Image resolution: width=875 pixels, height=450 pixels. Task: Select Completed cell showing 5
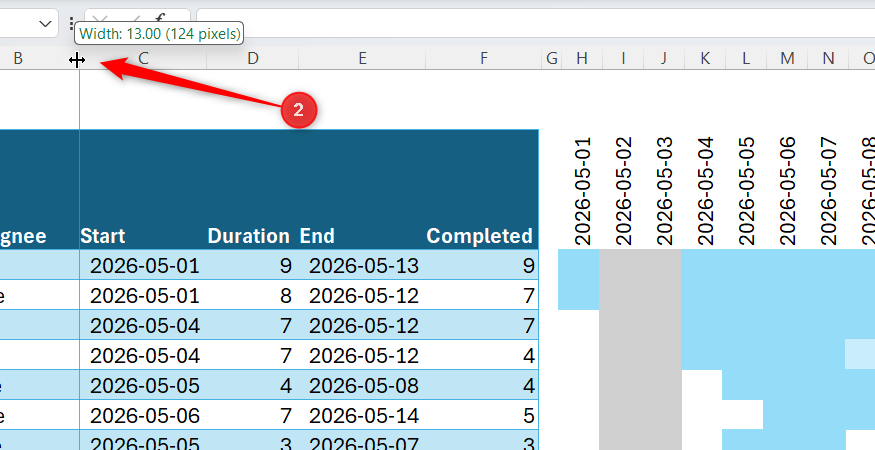(x=482, y=415)
